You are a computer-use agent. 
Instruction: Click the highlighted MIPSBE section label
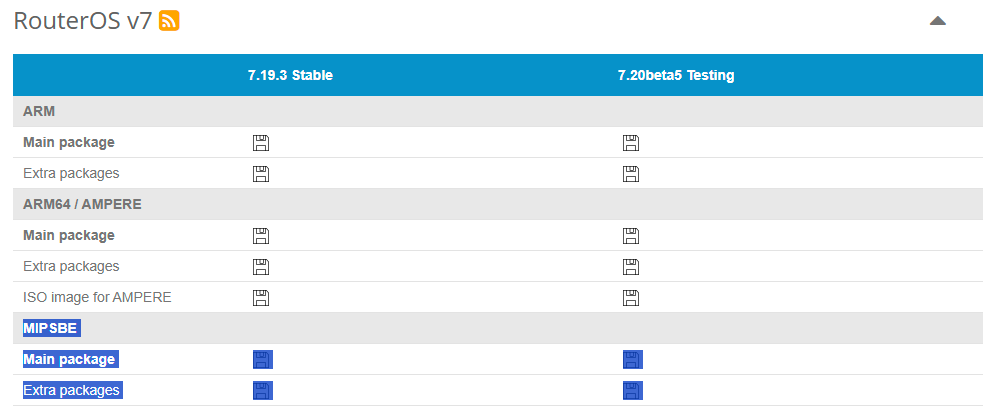click(51, 328)
